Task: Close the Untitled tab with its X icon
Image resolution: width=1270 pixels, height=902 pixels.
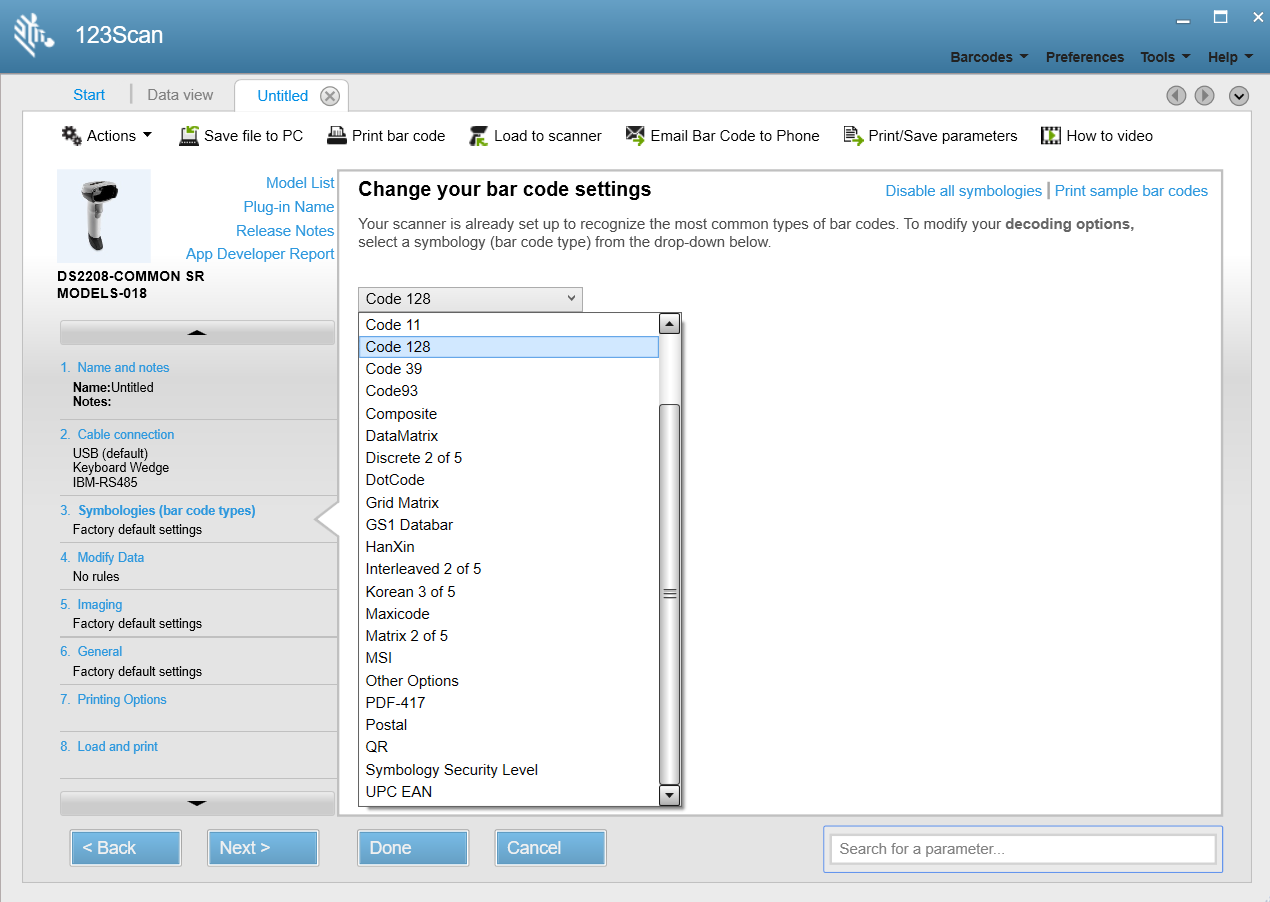Action: pyautogui.click(x=330, y=96)
